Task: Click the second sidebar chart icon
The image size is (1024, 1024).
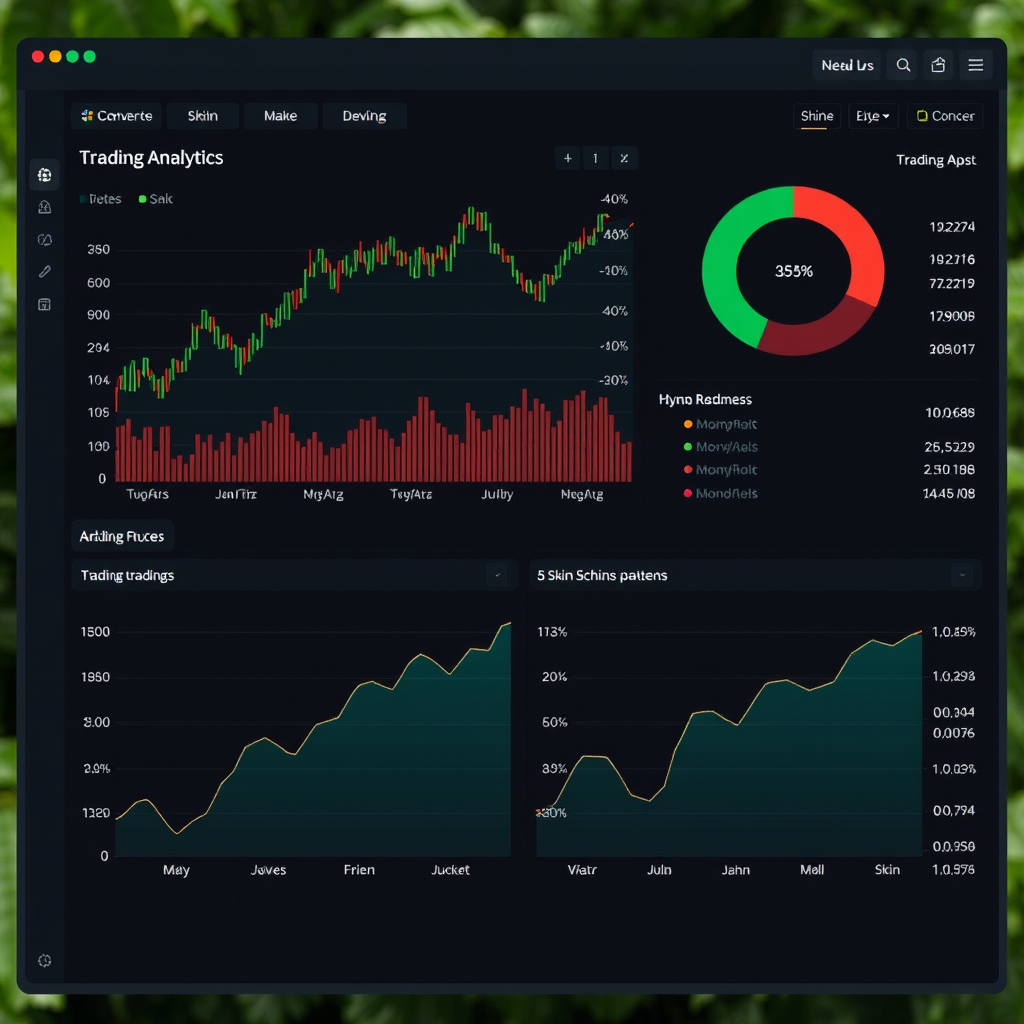Action: (x=44, y=207)
